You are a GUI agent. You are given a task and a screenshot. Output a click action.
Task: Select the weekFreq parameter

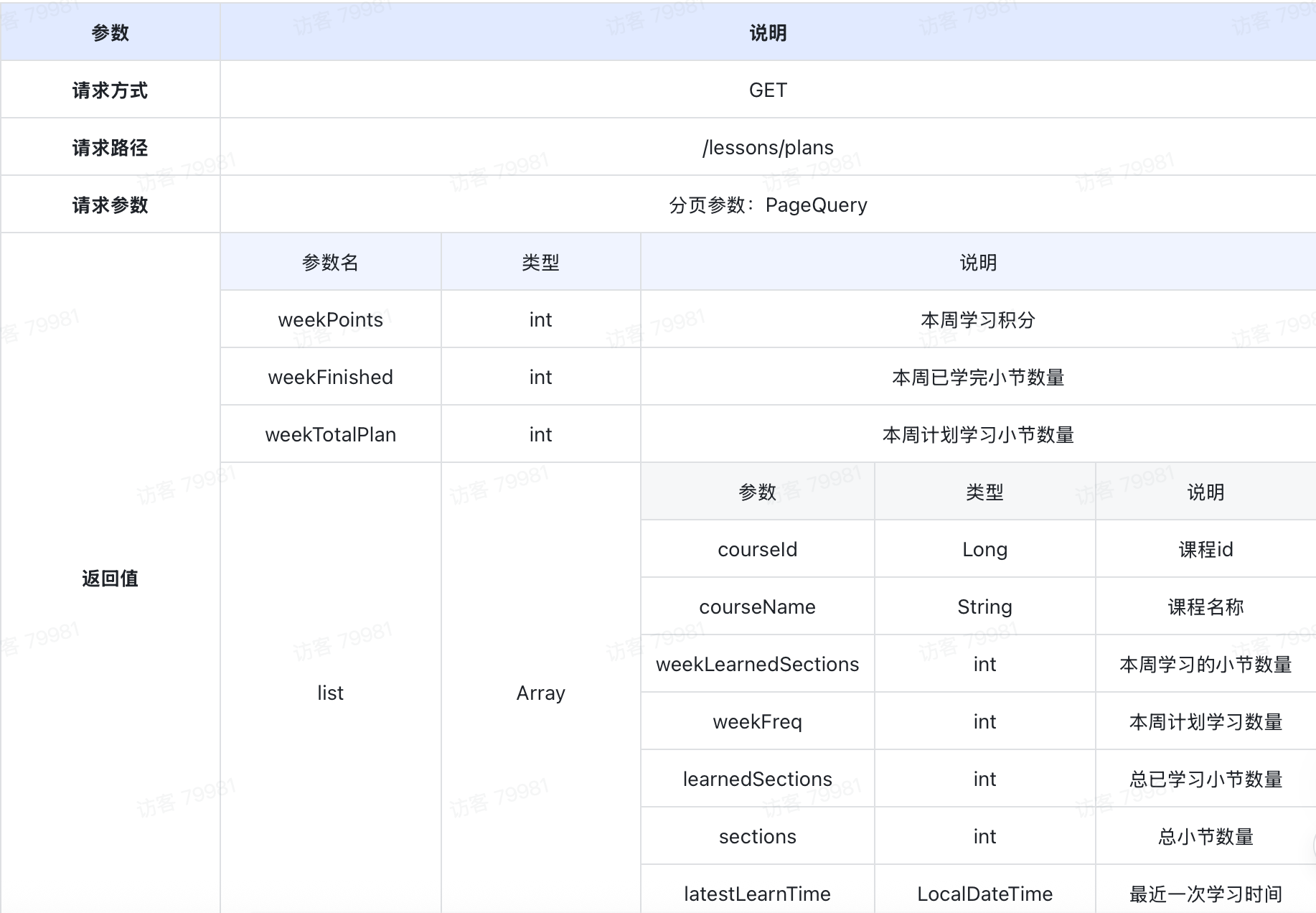click(x=758, y=722)
